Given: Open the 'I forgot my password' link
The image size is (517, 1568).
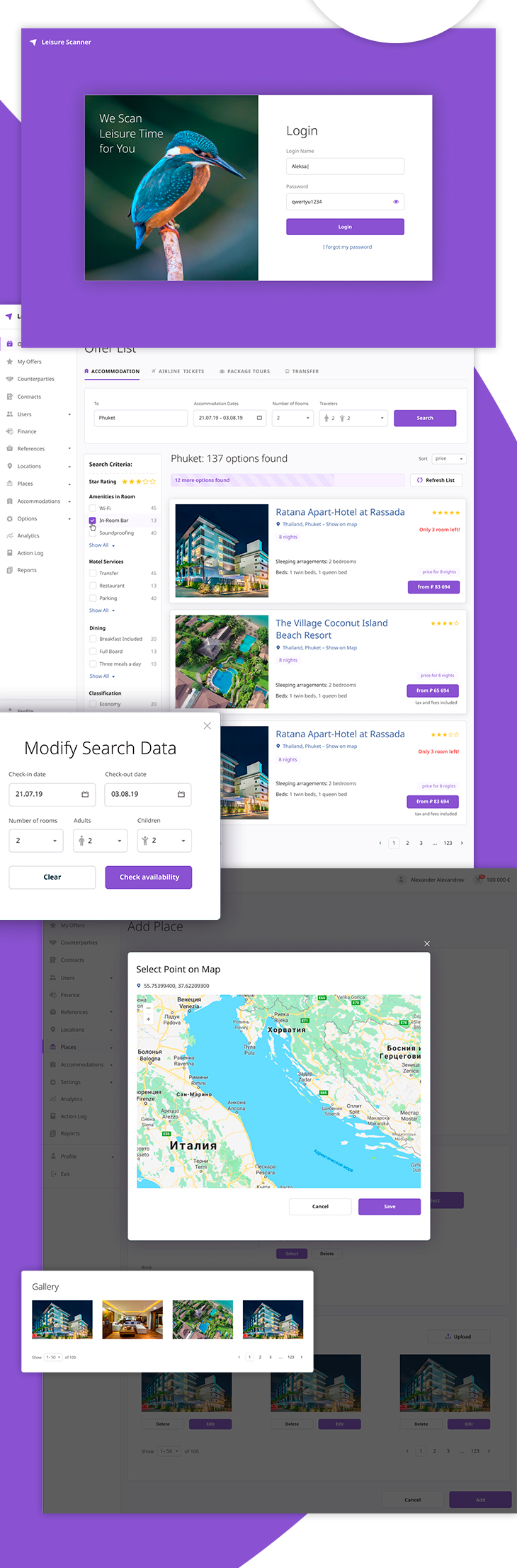Looking at the screenshot, I should (347, 247).
